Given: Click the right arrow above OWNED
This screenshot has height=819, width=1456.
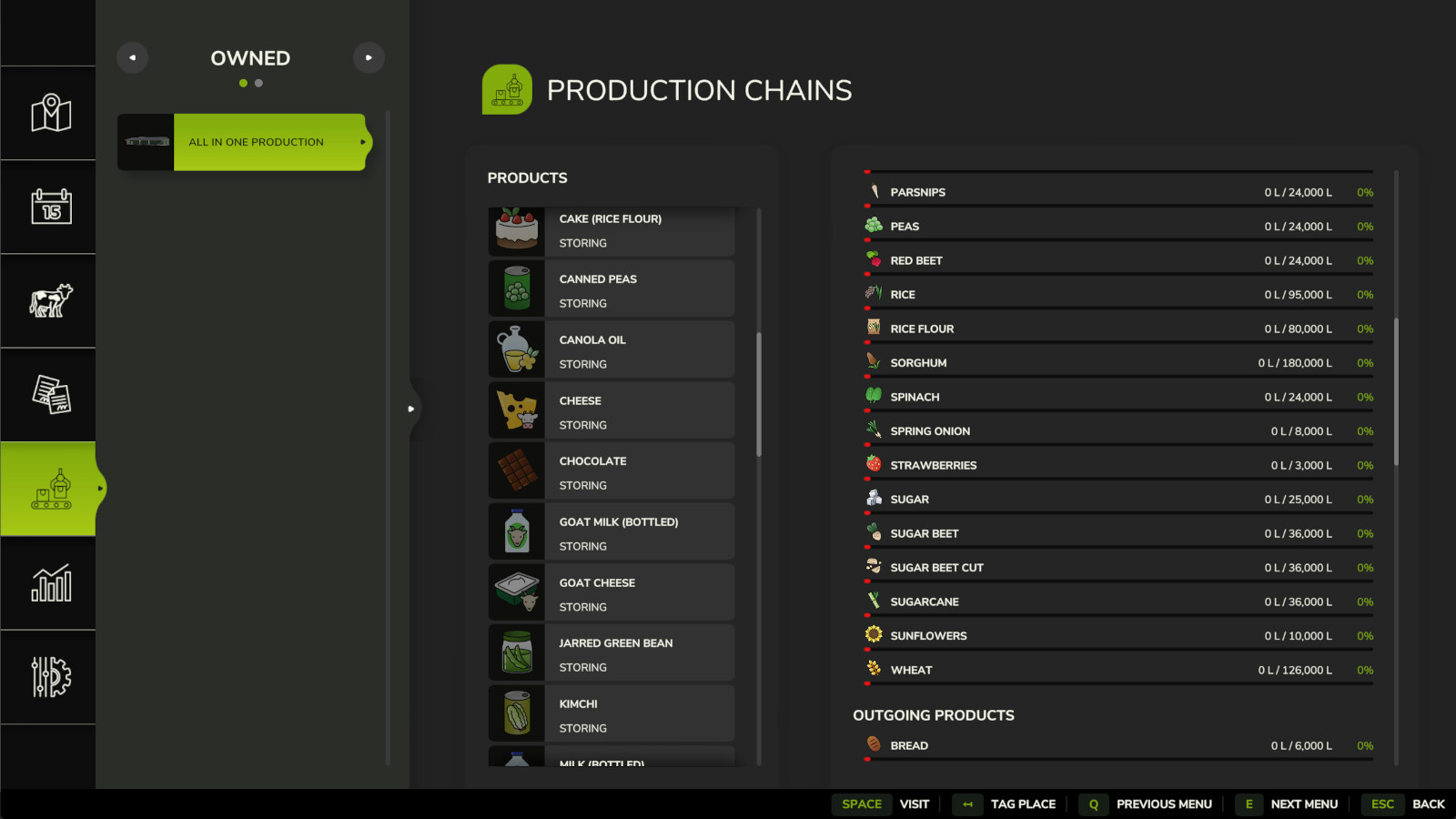Looking at the screenshot, I should (x=369, y=57).
